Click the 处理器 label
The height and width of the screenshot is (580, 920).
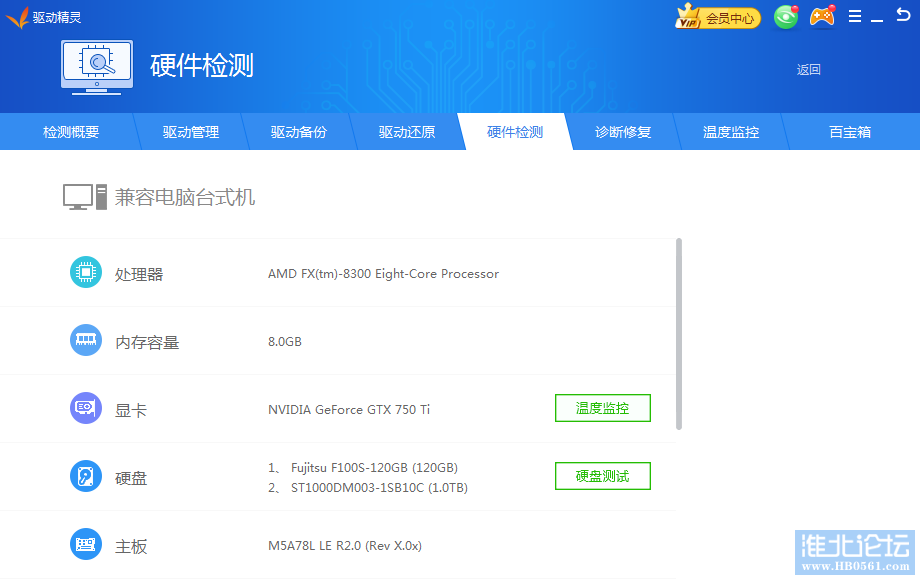(x=138, y=274)
